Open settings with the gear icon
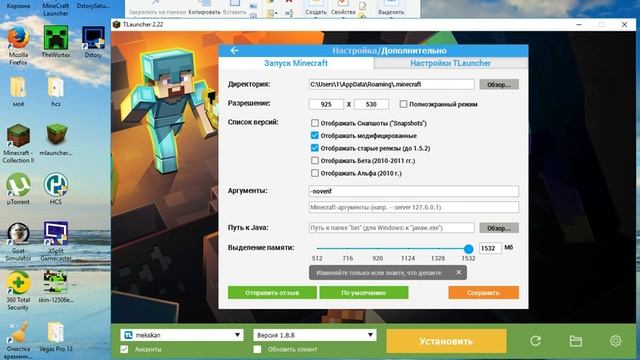Screen dimensions: 640x360 (616, 341)
